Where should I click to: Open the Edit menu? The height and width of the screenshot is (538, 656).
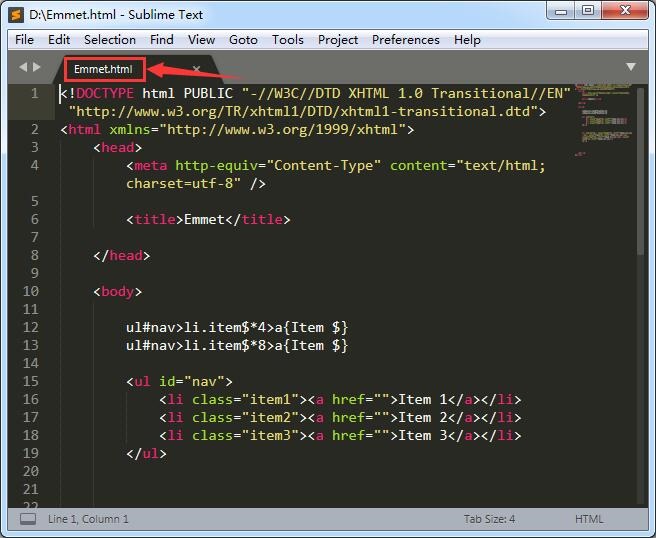59,40
